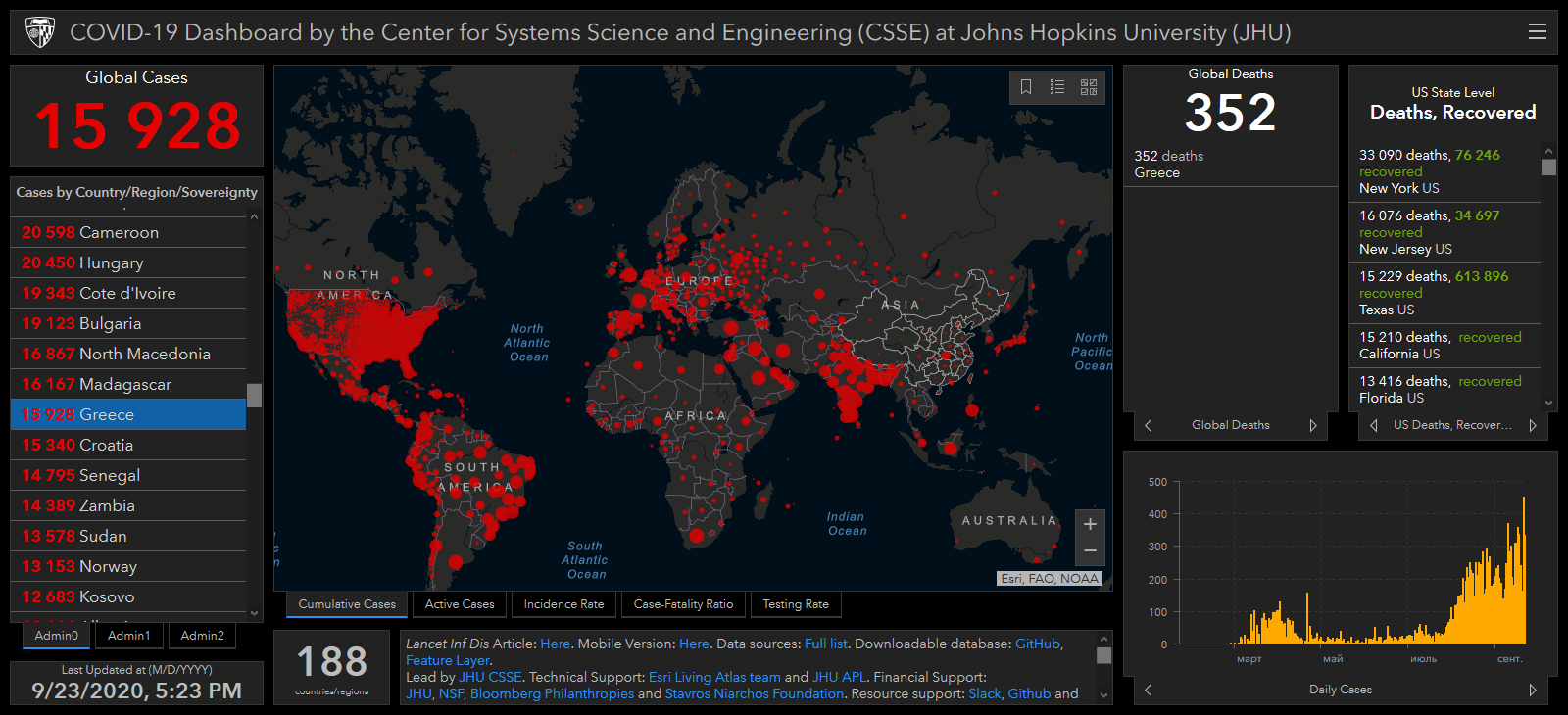Viewport: 1568px width, 715px height.
Task: Click the Texas US deaths entry
Action: point(1445,293)
